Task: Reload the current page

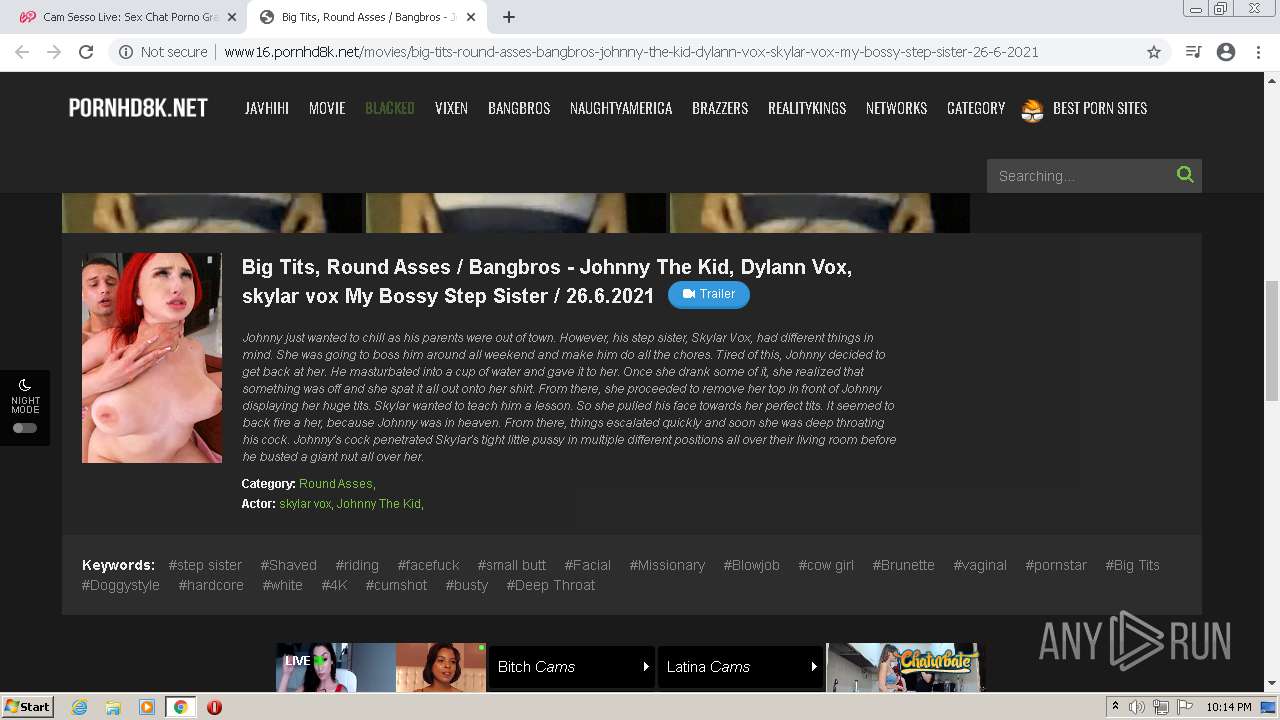Action: [86, 52]
